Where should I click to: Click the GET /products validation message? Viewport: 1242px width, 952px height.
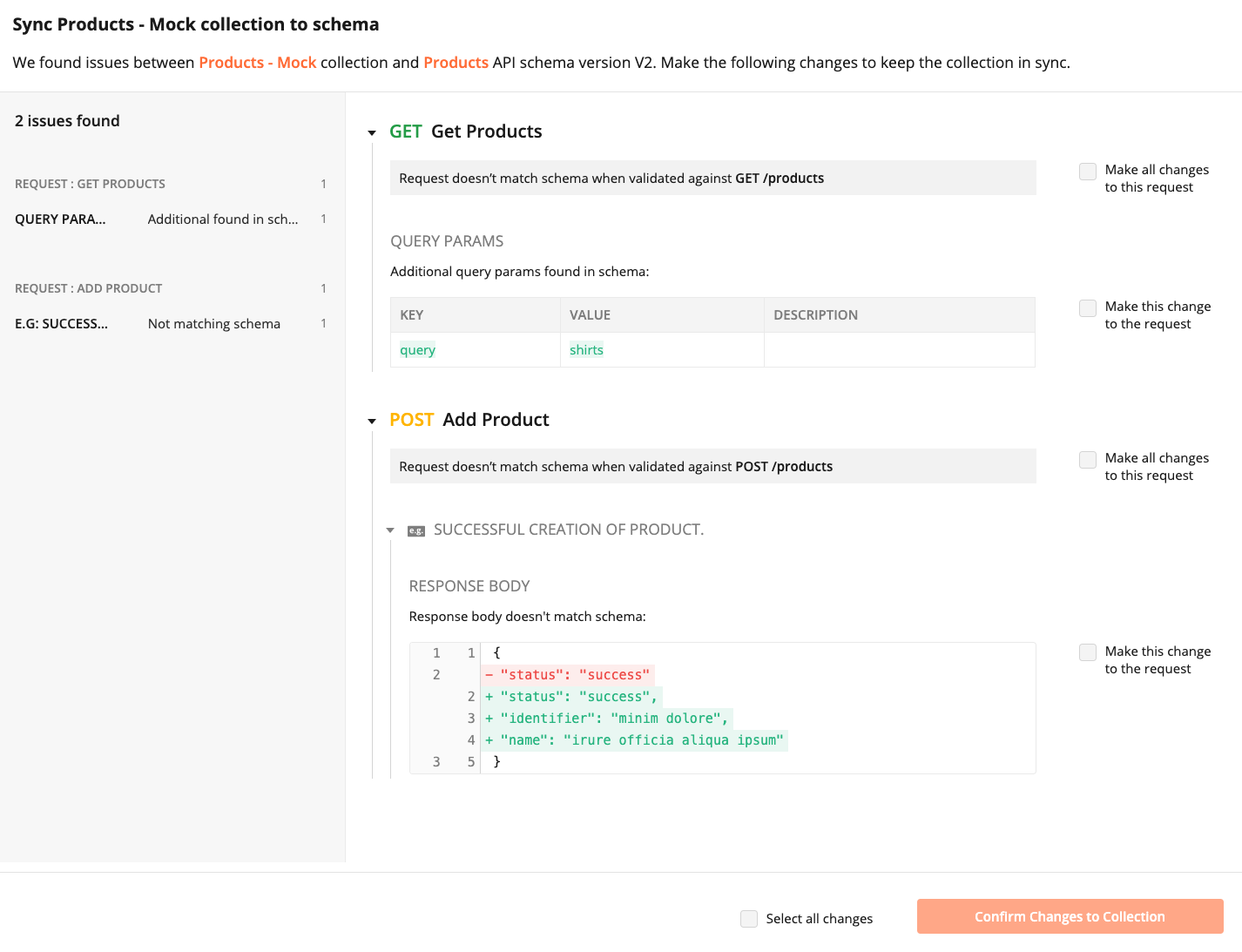[713, 178]
